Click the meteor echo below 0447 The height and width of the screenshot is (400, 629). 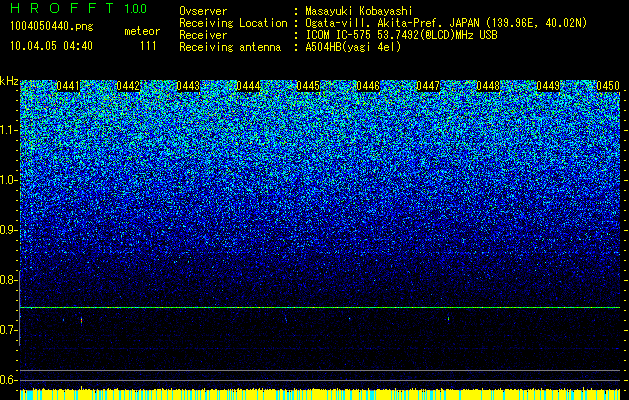point(448,319)
